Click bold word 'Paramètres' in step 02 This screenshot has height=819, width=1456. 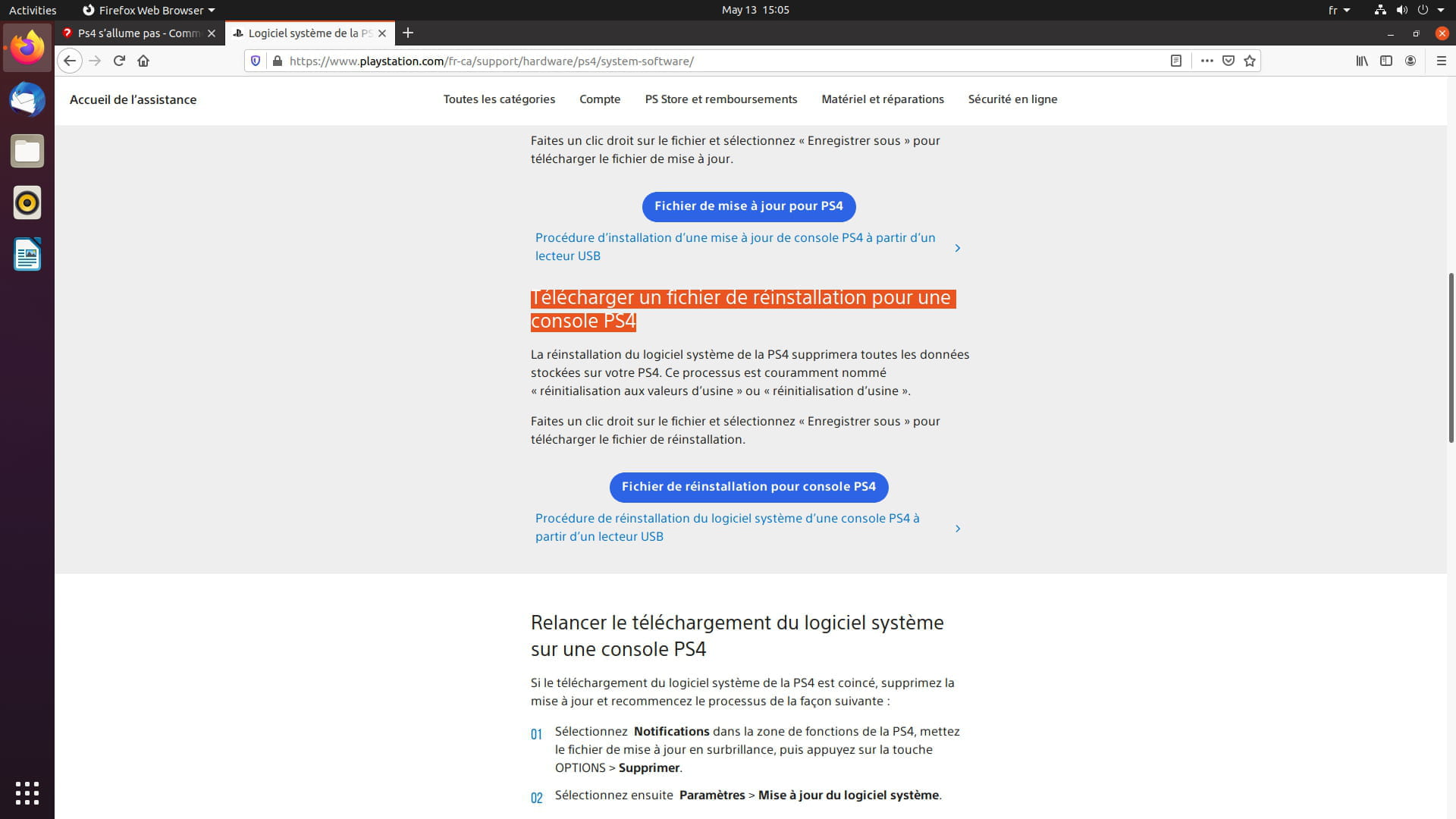pos(712,795)
